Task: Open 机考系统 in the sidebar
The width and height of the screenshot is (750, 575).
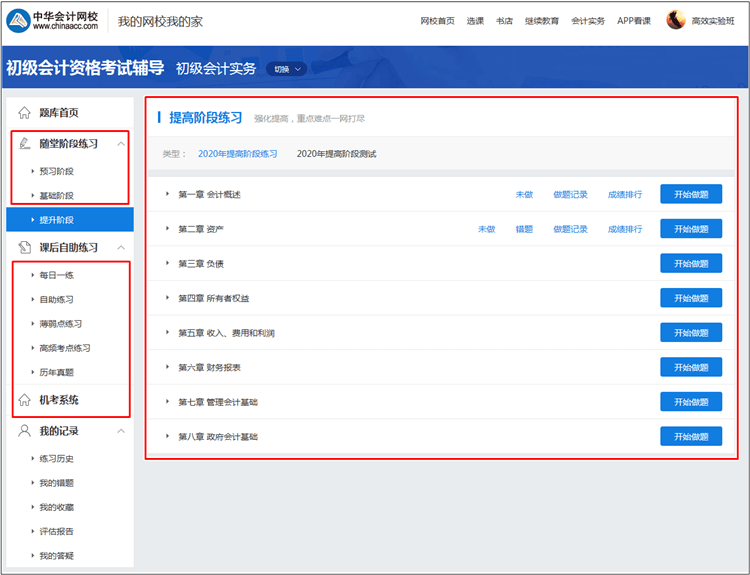Action: (59, 400)
